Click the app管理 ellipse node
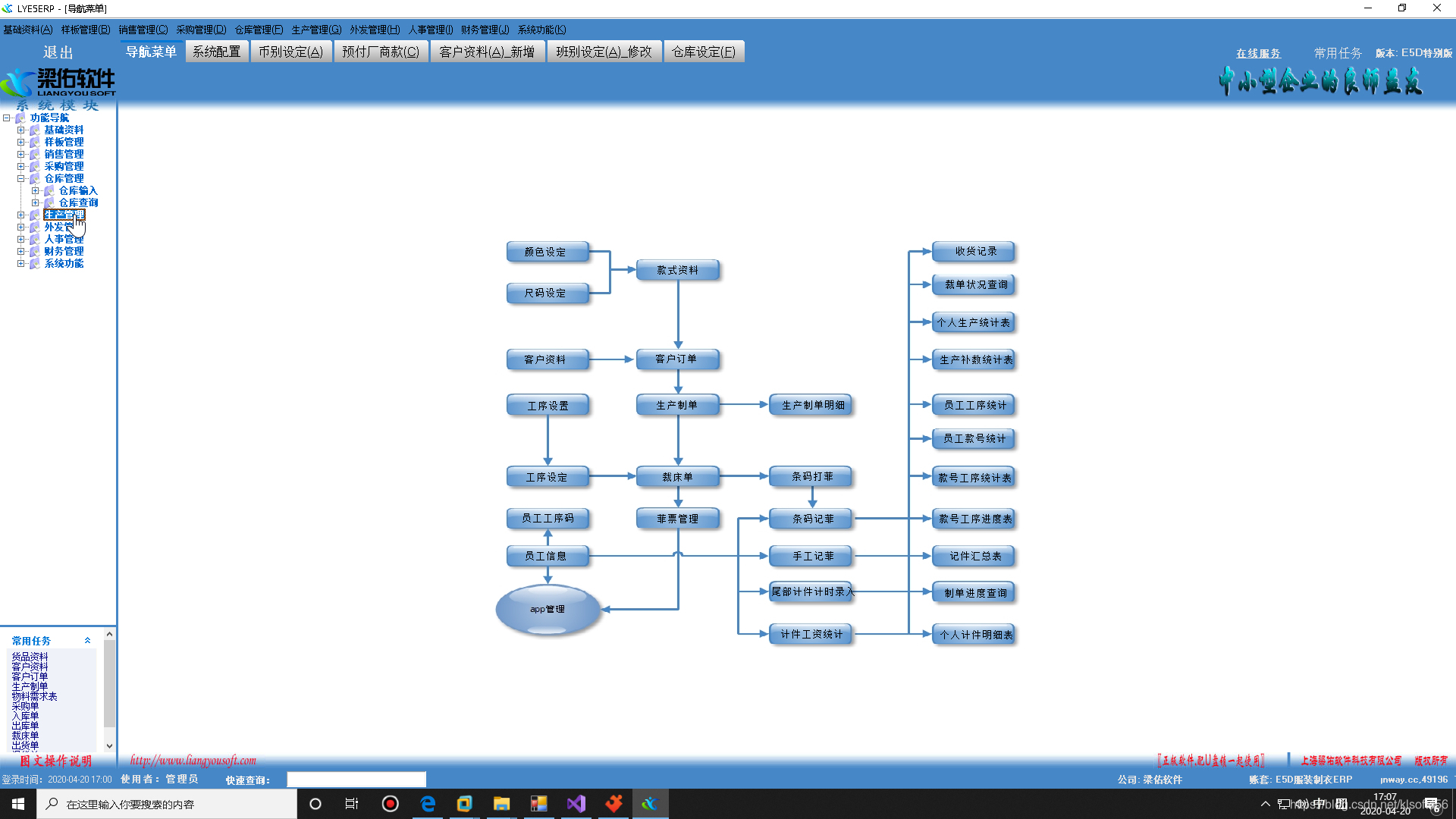Image resolution: width=1456 pixels, height=819 pixels. tap(548, 610)
